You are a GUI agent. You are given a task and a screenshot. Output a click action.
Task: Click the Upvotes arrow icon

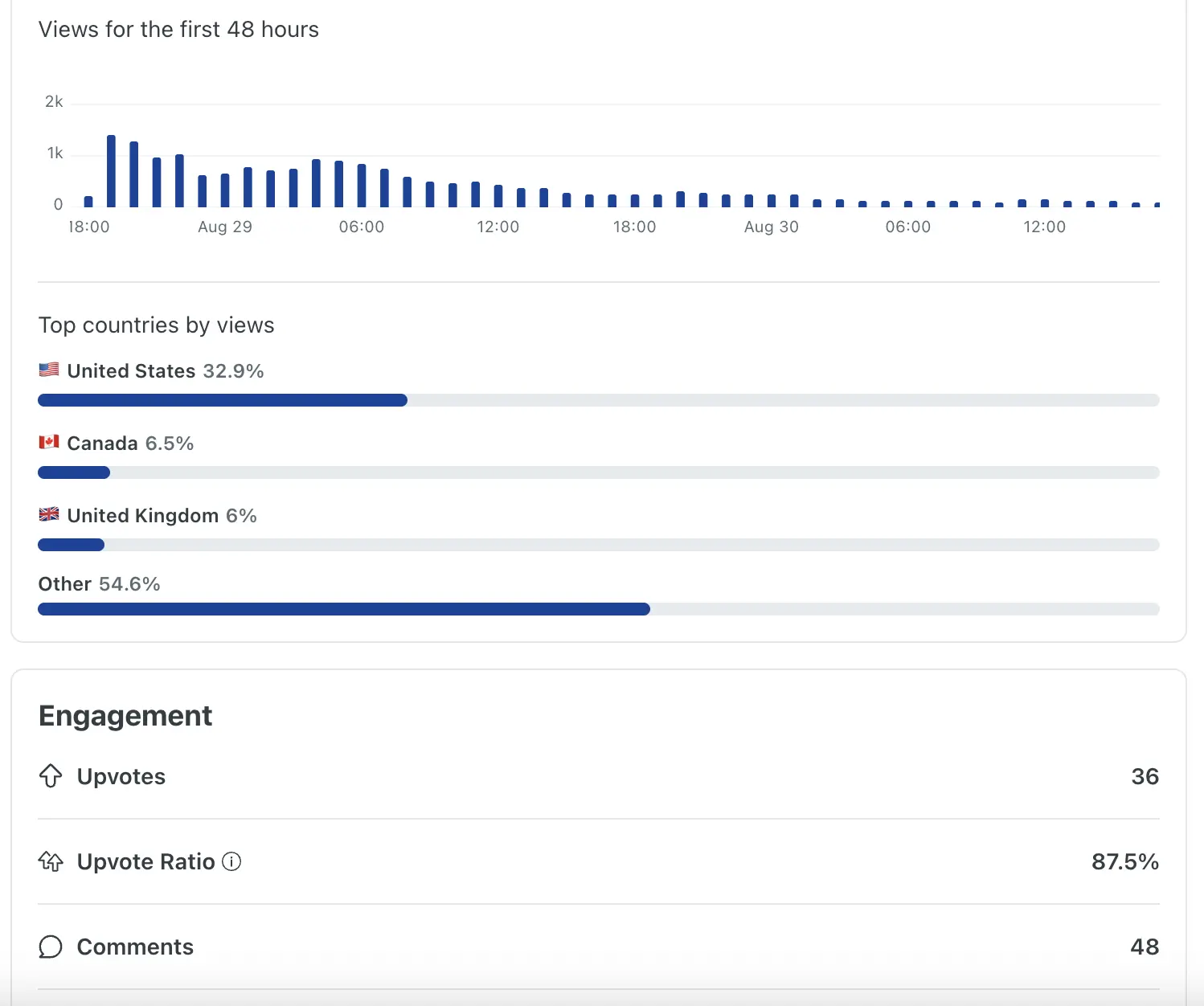point(51,776)
